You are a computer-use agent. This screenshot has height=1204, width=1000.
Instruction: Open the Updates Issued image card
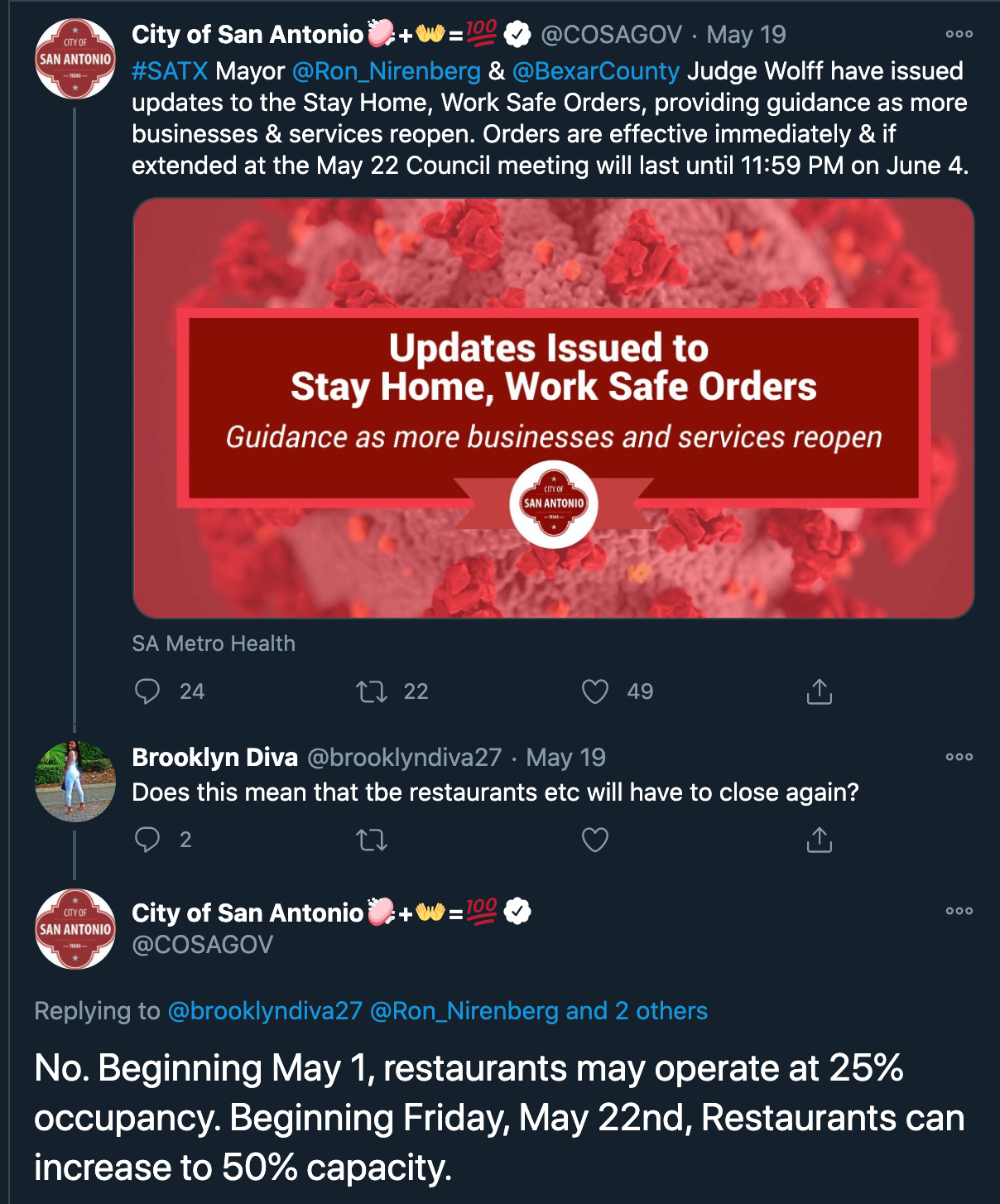click(x=553, y=407)
